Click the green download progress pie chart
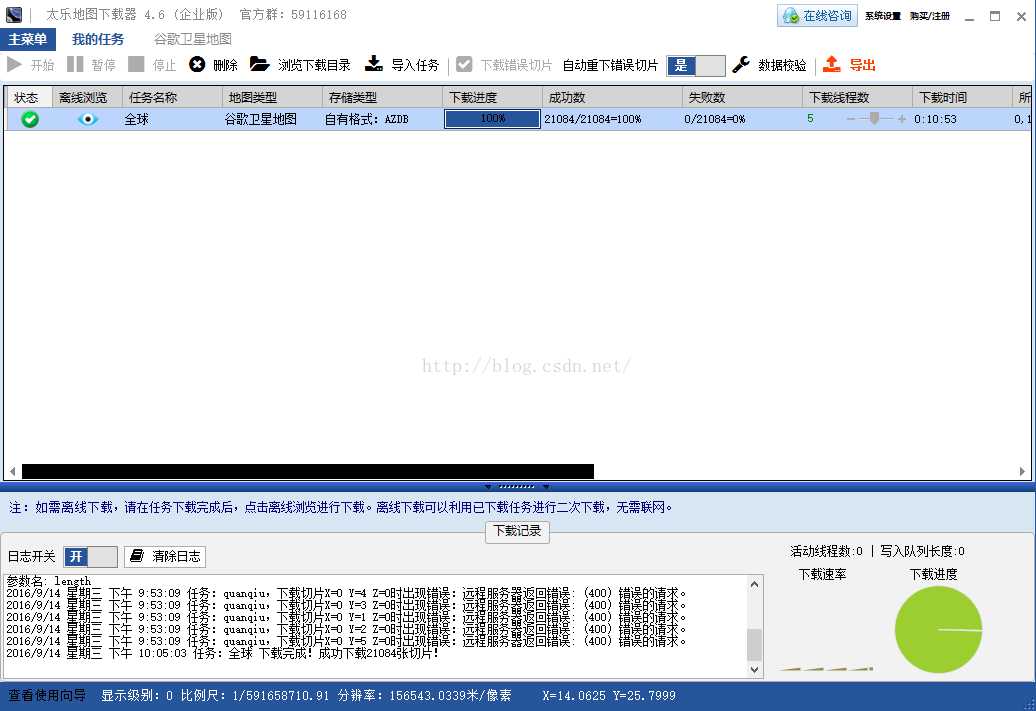1036x711 pixels. 938,630
